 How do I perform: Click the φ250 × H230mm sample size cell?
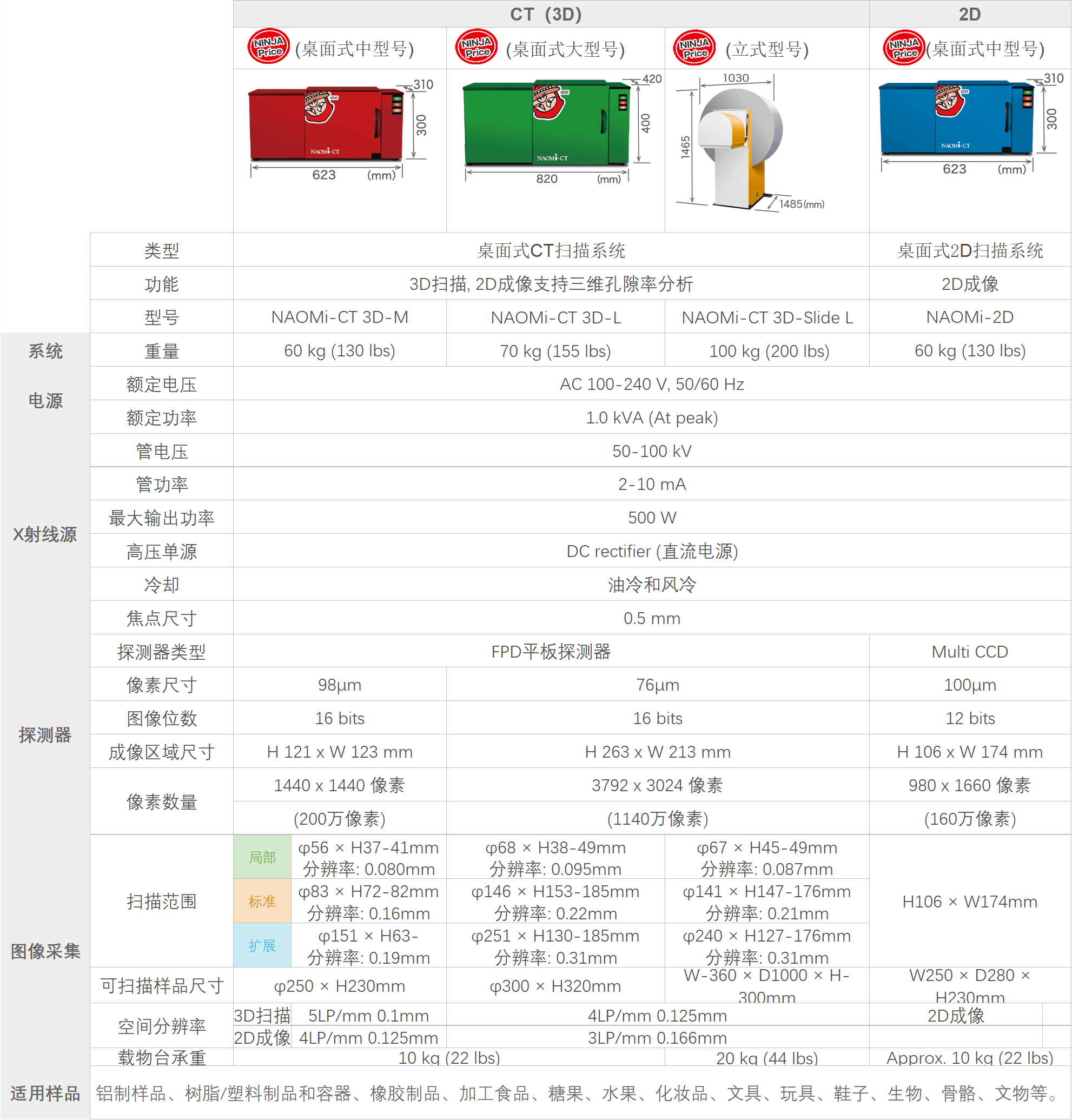point(340,986)
